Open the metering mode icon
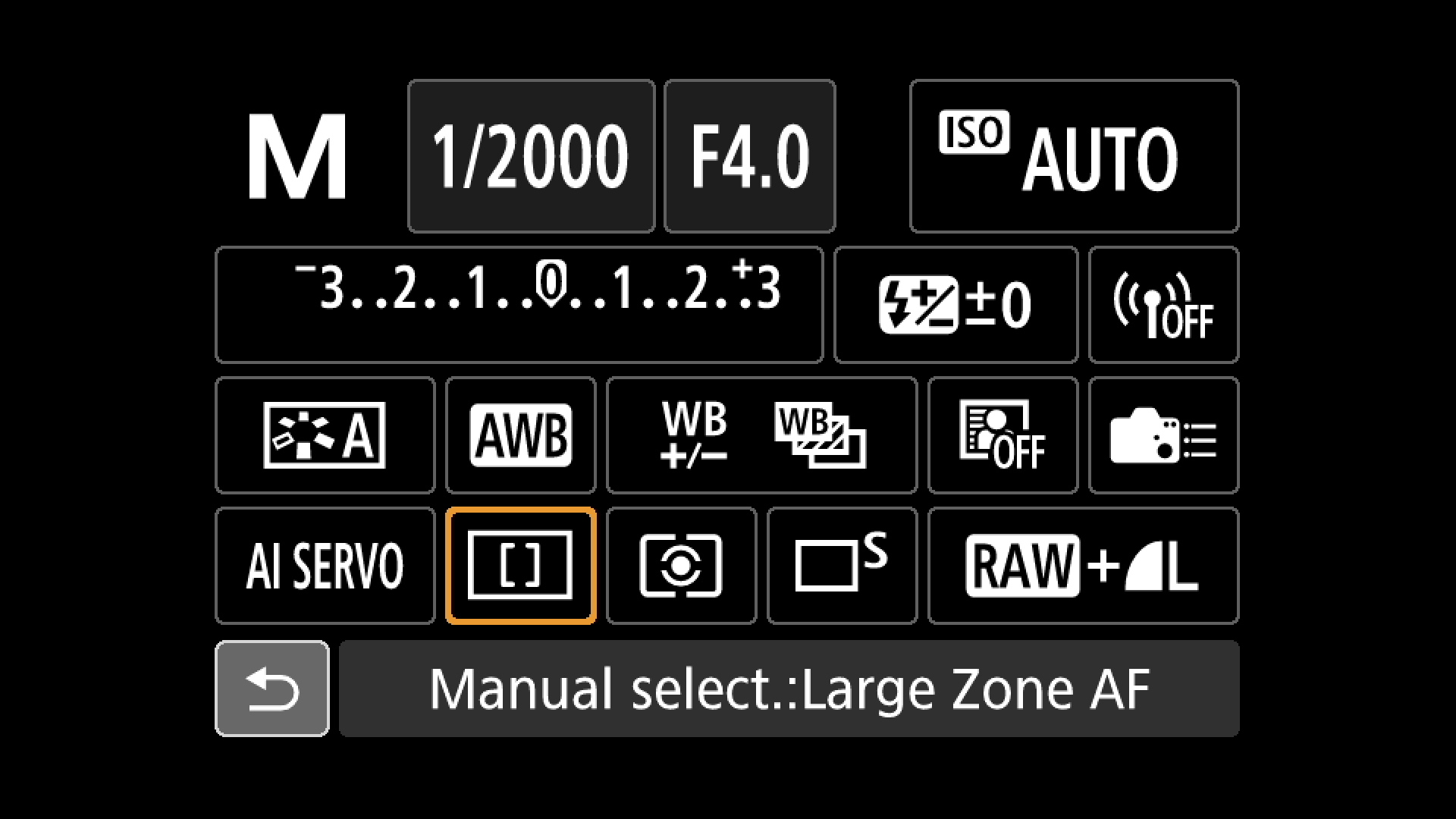 (x=682, y=566)
